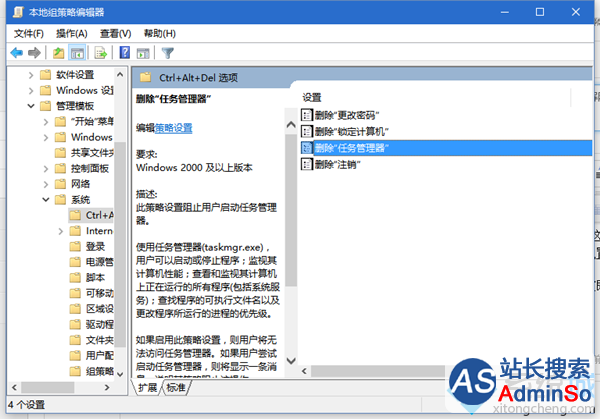Click the Back arrow toolbar icon
Screen dimensions: 600x419
coord(16,53)
